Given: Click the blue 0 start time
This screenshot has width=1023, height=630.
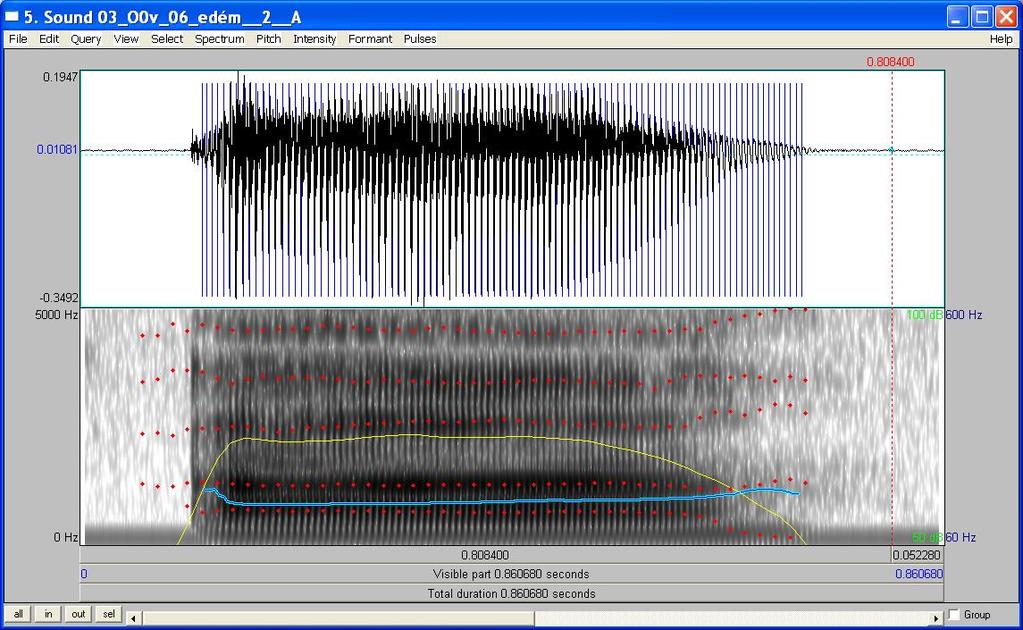Looking at the screenshot, I should 84,574.
